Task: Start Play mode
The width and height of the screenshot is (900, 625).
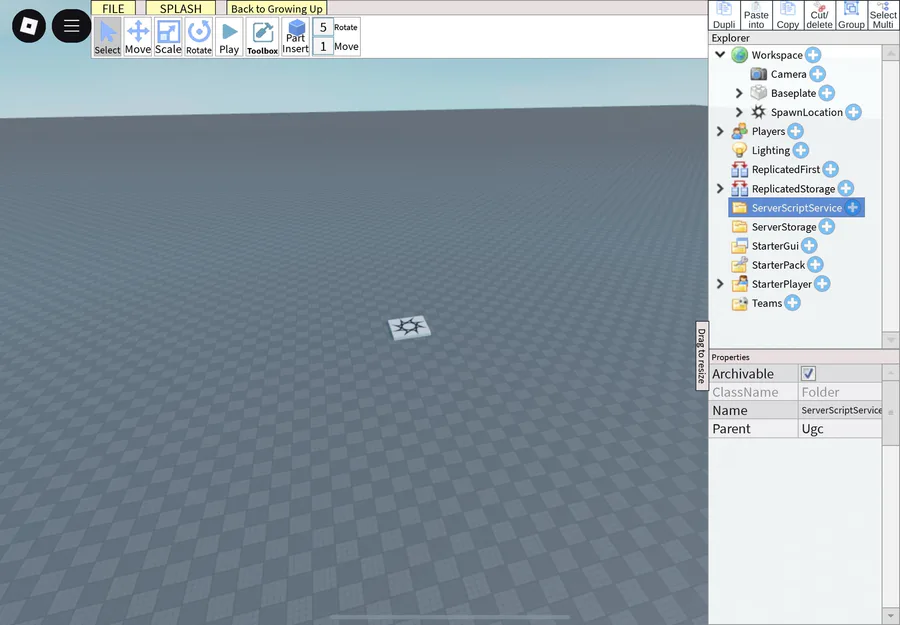Action: click(x=229, y=37)
